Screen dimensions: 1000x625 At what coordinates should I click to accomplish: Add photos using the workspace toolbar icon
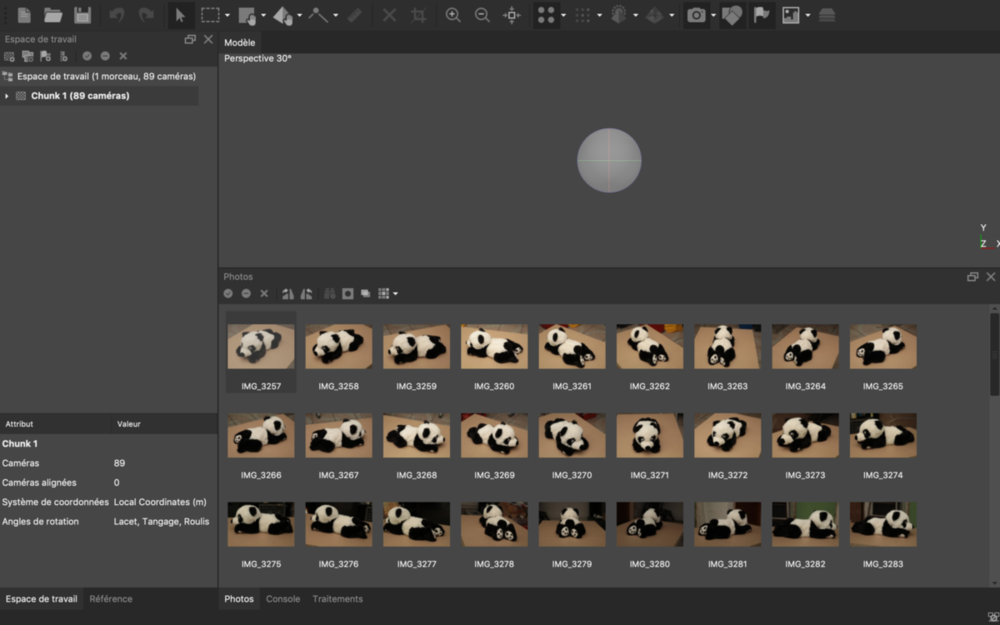[27, 56]
